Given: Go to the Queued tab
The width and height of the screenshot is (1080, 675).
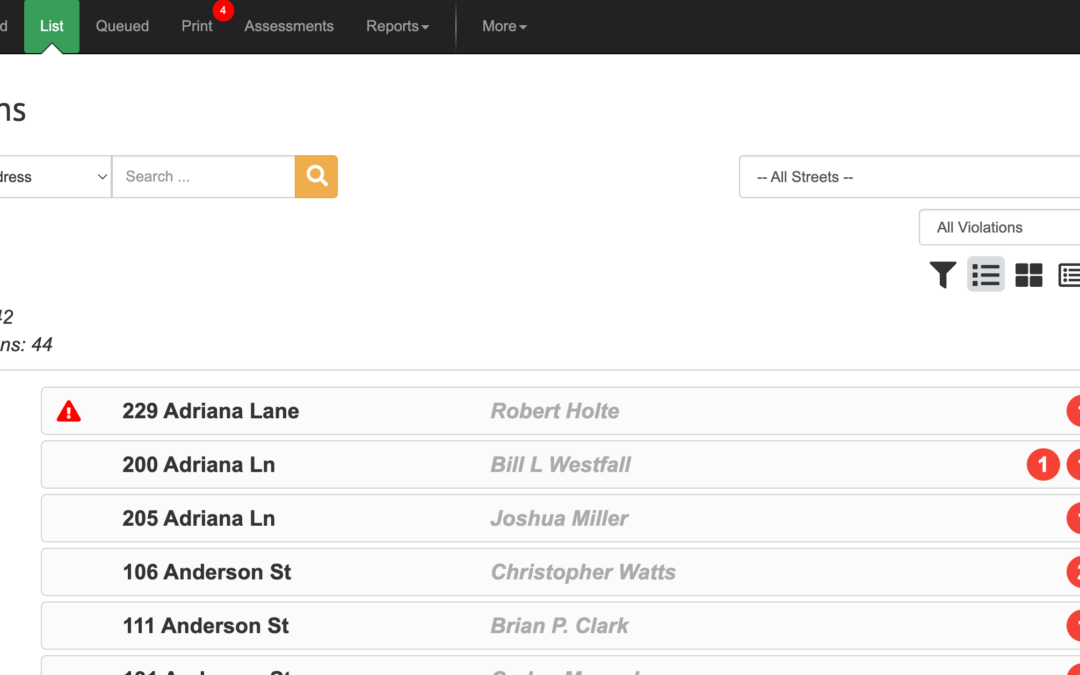Looking at the screenshot, I should point(122,26).
